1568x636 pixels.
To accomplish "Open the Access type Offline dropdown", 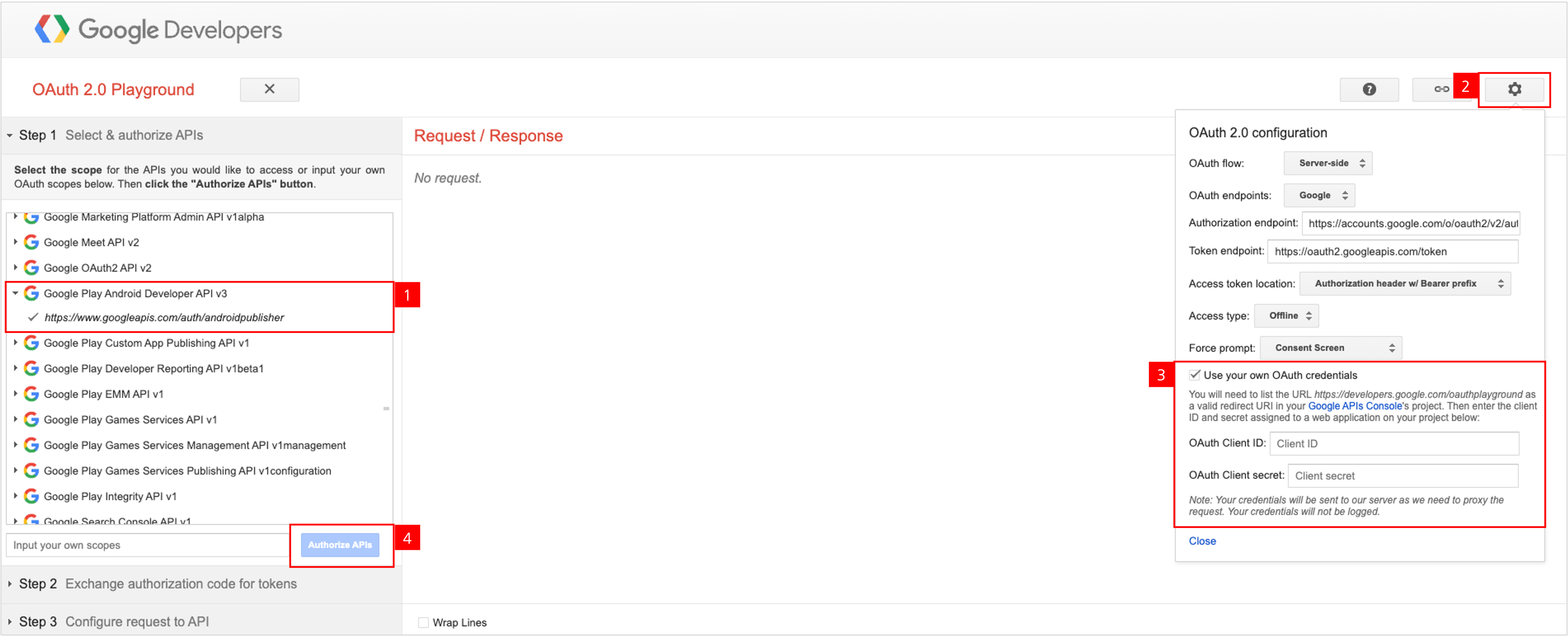I will pos(1286,316).
